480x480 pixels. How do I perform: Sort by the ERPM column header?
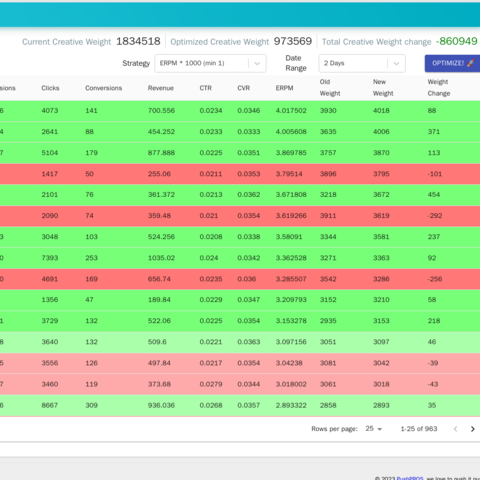(x=284, y=88)
